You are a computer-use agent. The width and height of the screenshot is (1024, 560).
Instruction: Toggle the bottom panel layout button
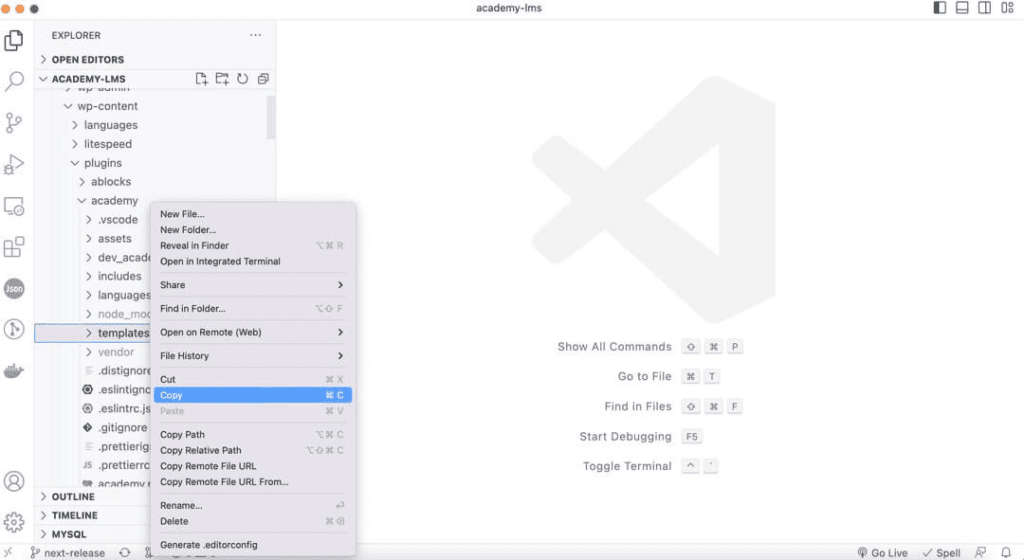[962, 8]
